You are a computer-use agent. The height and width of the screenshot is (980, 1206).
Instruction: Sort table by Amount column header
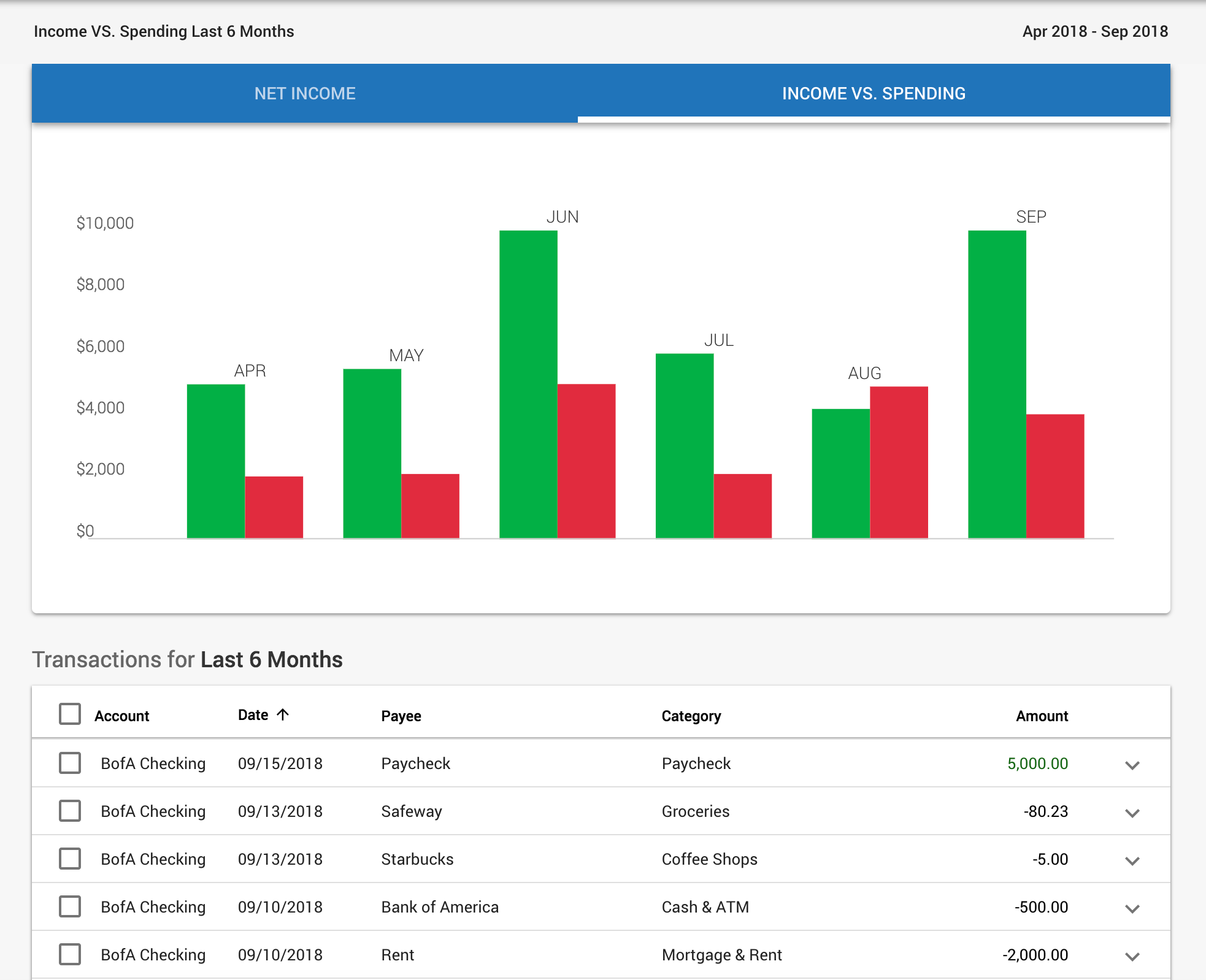click(x=1042, y=716)
